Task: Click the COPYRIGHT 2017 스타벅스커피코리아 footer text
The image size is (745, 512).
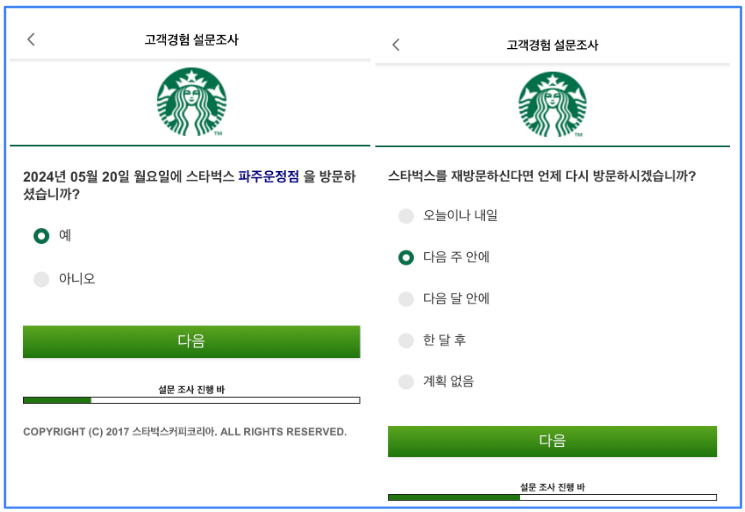Action: point(185,432)
